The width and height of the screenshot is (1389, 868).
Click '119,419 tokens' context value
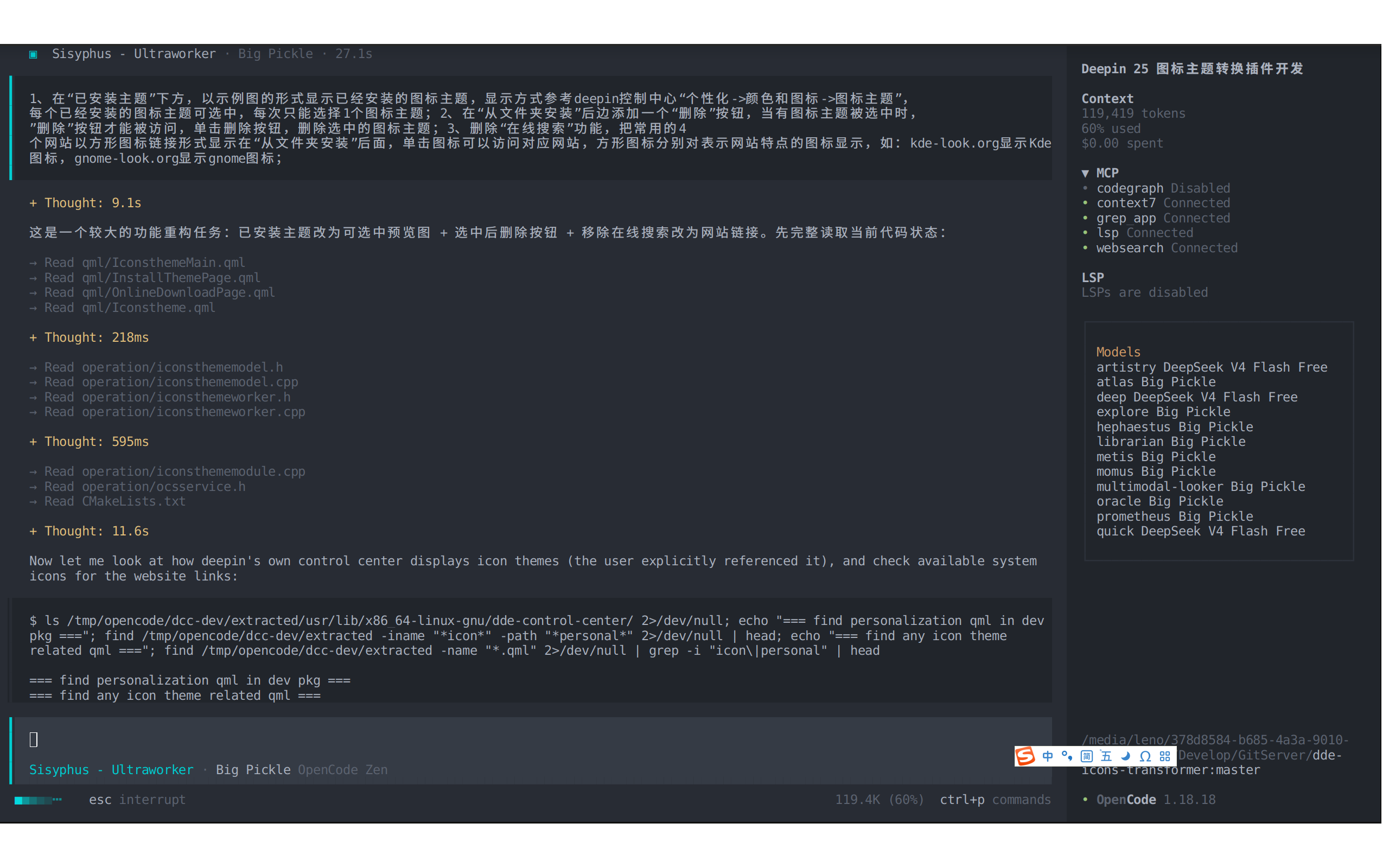pos(1133,113)
